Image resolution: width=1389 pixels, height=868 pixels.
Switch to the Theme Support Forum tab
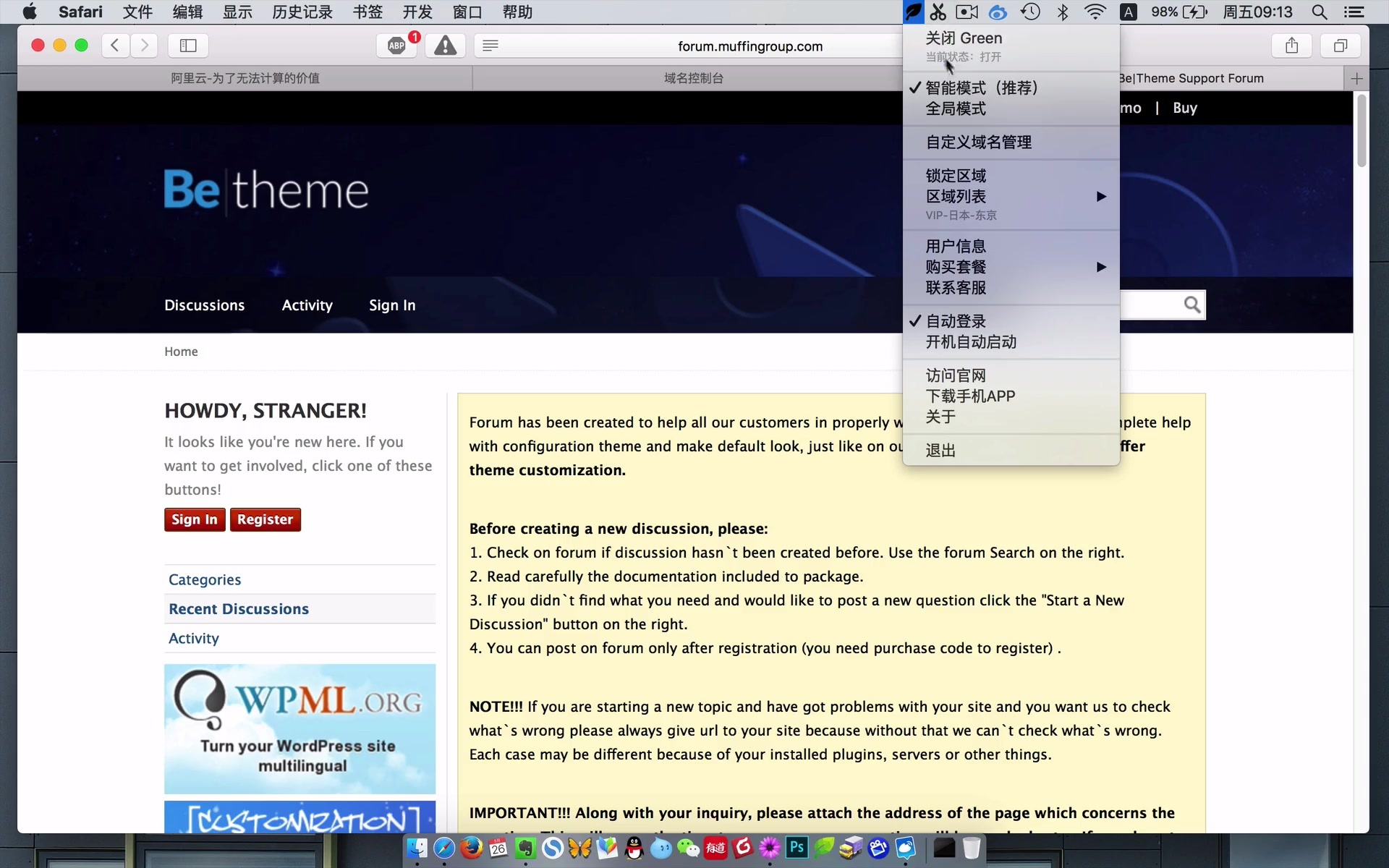pos(1191,78)
